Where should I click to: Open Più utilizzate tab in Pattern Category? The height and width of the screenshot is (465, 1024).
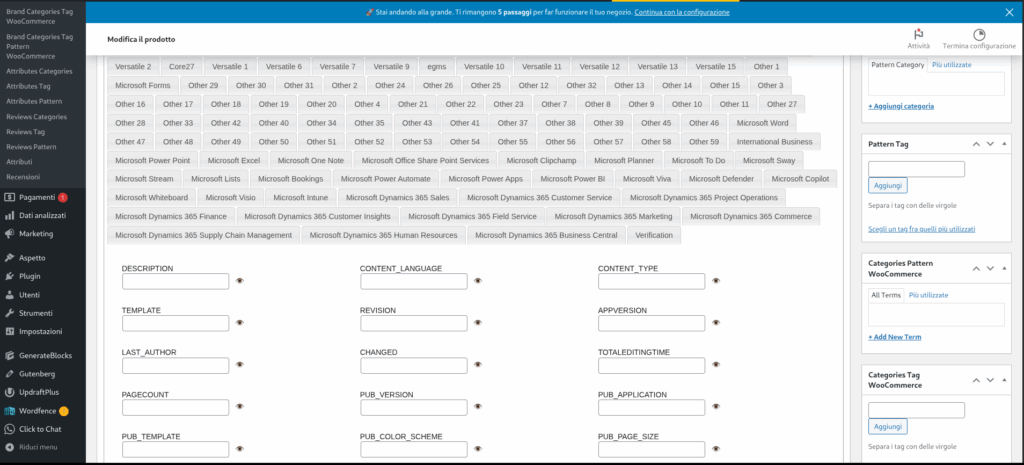pyautogui.click(x=952, y=65)
